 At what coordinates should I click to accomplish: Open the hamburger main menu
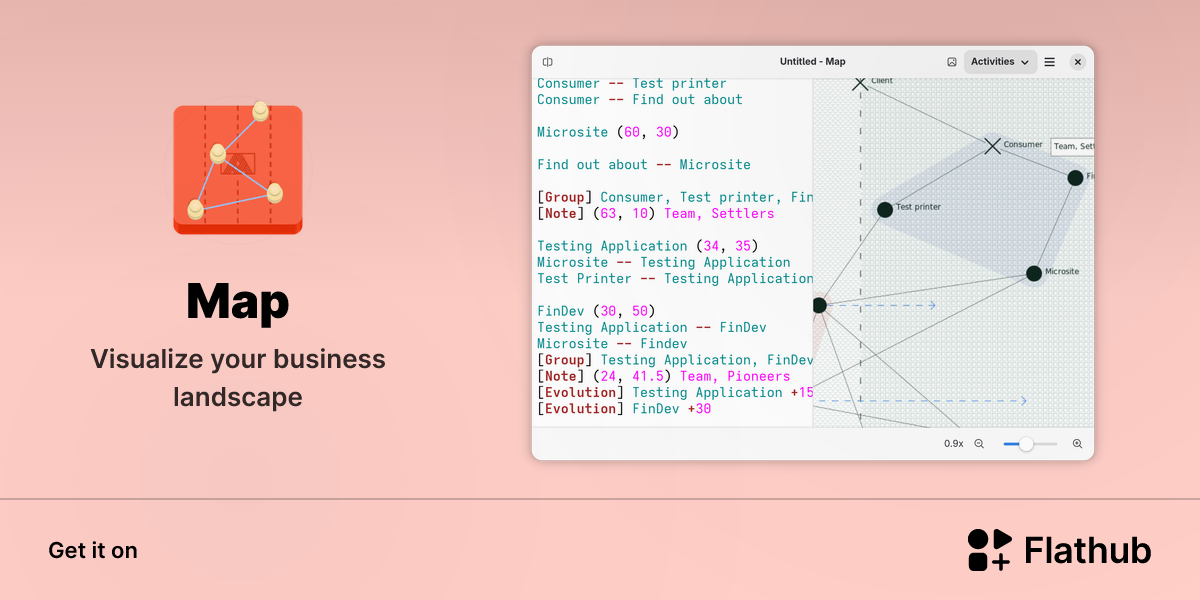click(1050, 62)
